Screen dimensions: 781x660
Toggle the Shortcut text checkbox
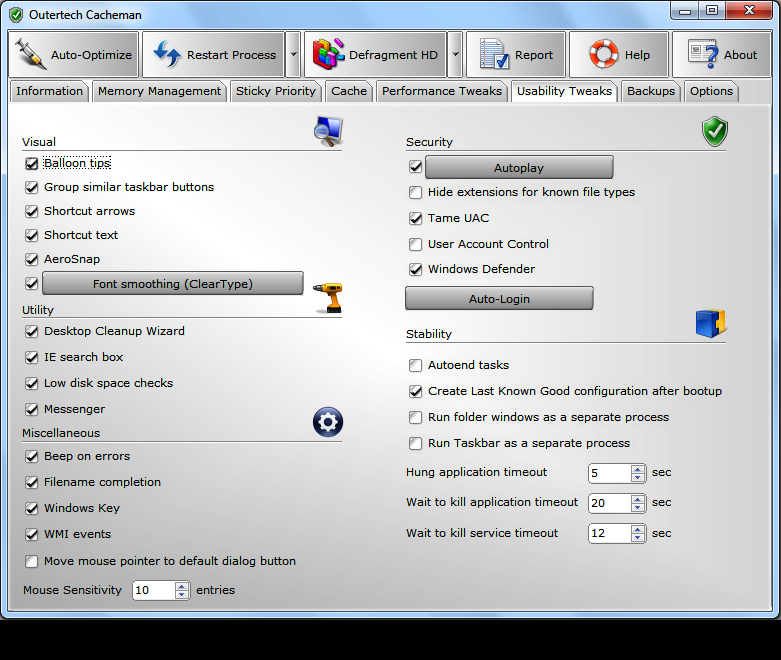pos(31,235)
